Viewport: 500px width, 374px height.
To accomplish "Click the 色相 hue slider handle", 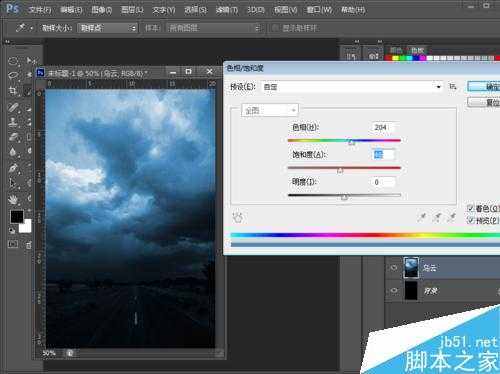I will click(351, 142).
